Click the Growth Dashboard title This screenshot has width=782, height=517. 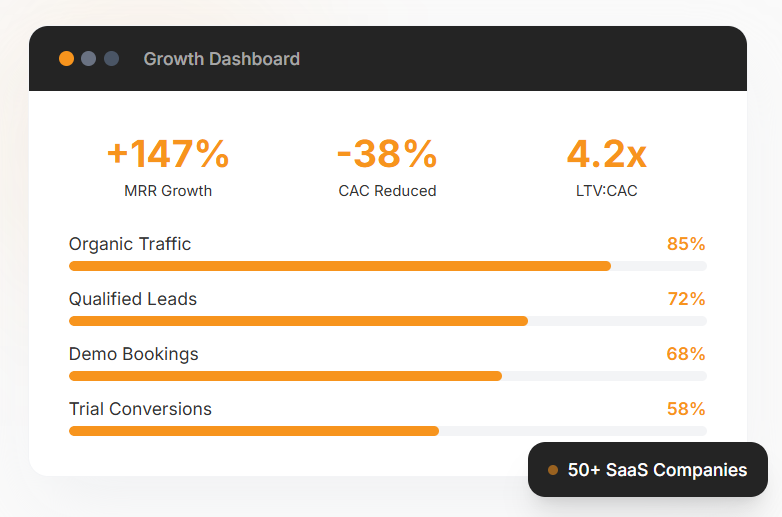coord(221,59)
